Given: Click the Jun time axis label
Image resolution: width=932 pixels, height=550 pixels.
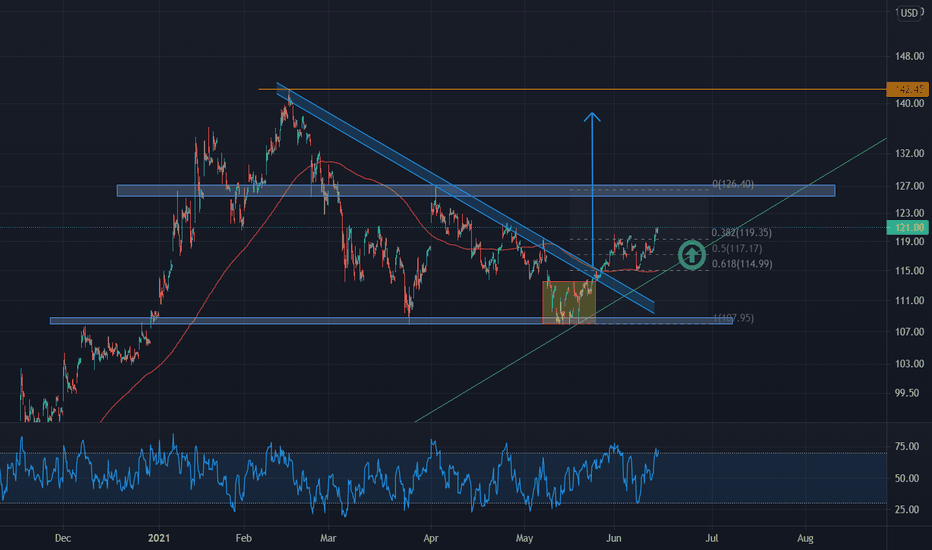Looking at the screenshot, I should pos(613,538).
